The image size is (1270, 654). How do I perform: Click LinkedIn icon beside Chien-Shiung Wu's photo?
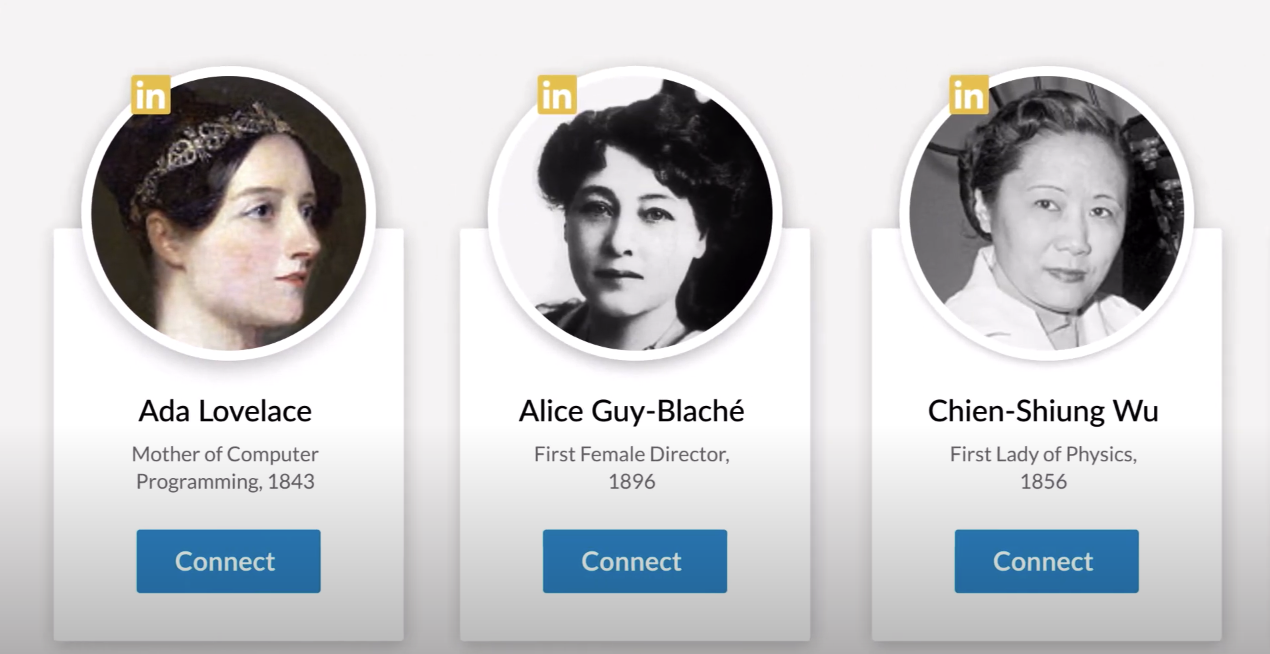pyautogui.click(x=968, y=95)
